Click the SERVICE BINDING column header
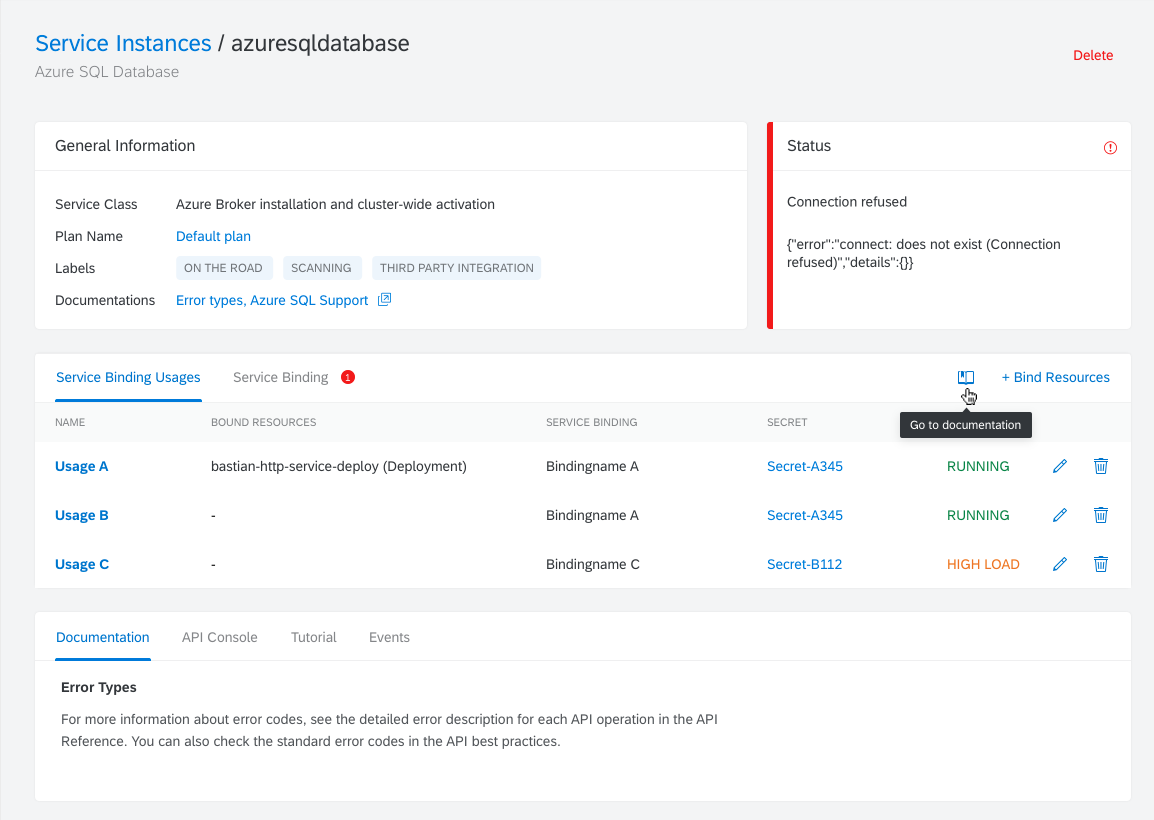1154x820 pixels. [x=592, y=423]
